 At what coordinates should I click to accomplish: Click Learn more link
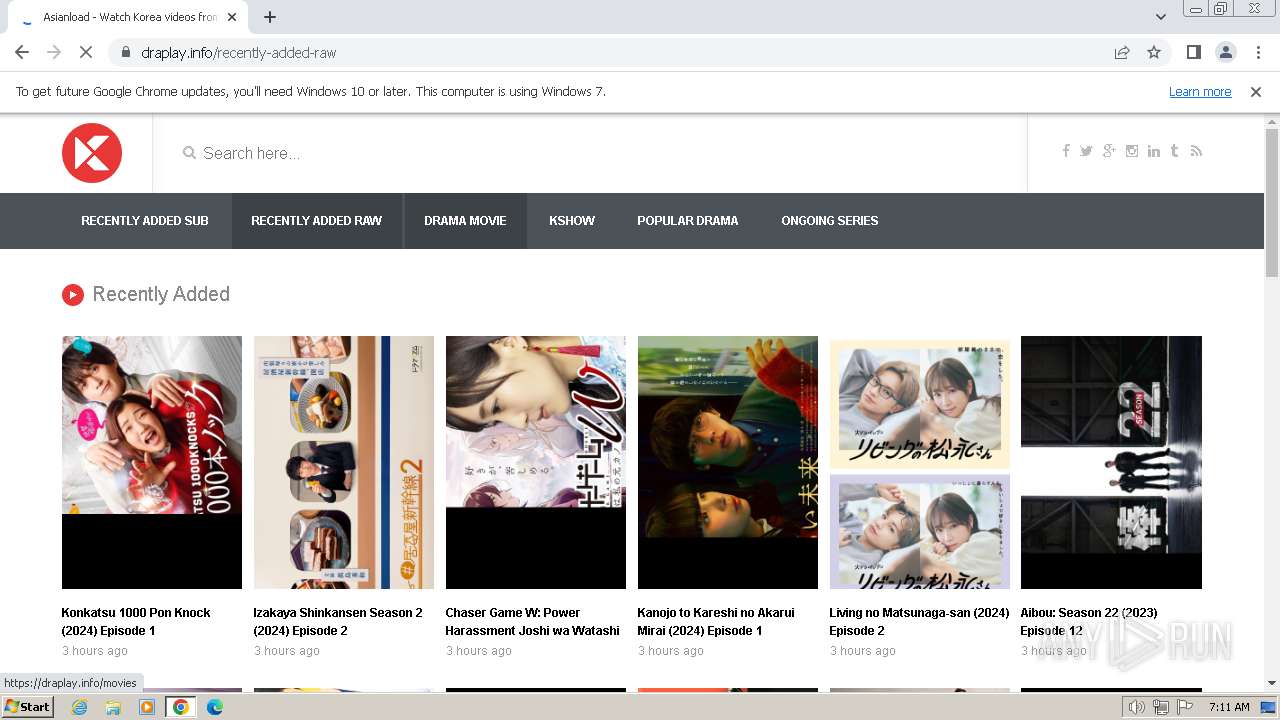(1200, 91)
